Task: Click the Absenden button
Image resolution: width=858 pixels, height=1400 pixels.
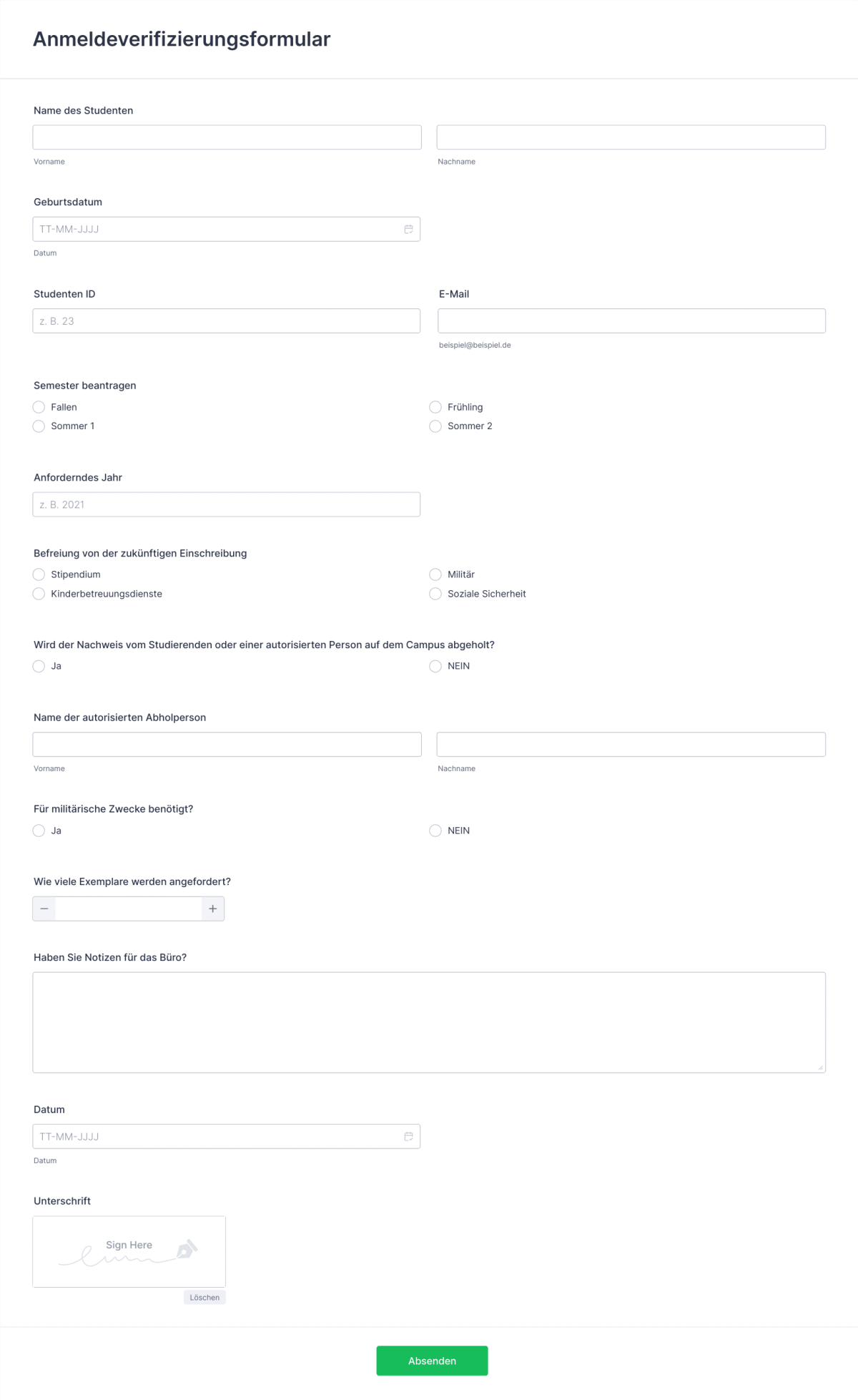Action: (432, 1361)
